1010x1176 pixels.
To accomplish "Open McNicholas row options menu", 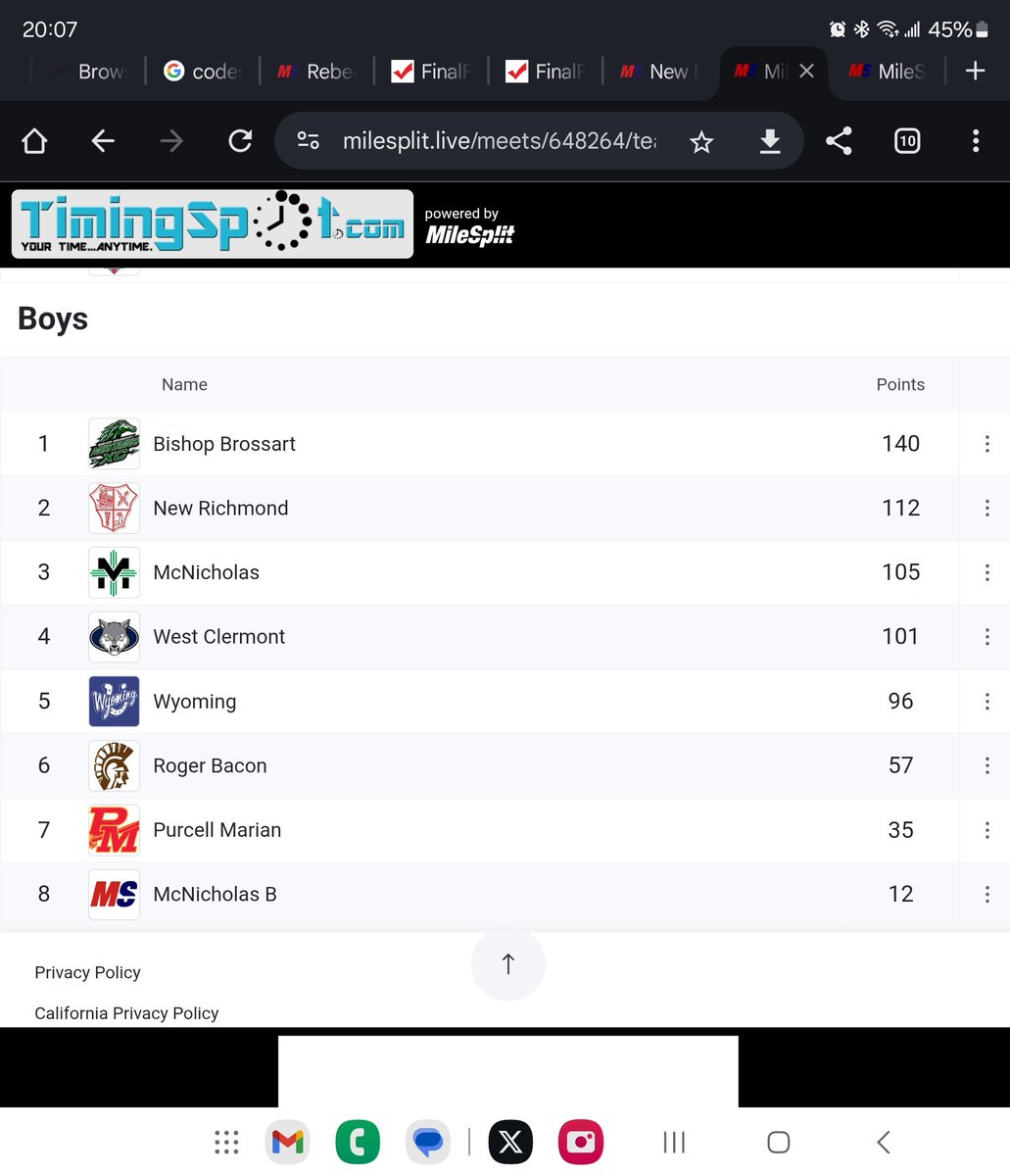I will tap(986, 572).
